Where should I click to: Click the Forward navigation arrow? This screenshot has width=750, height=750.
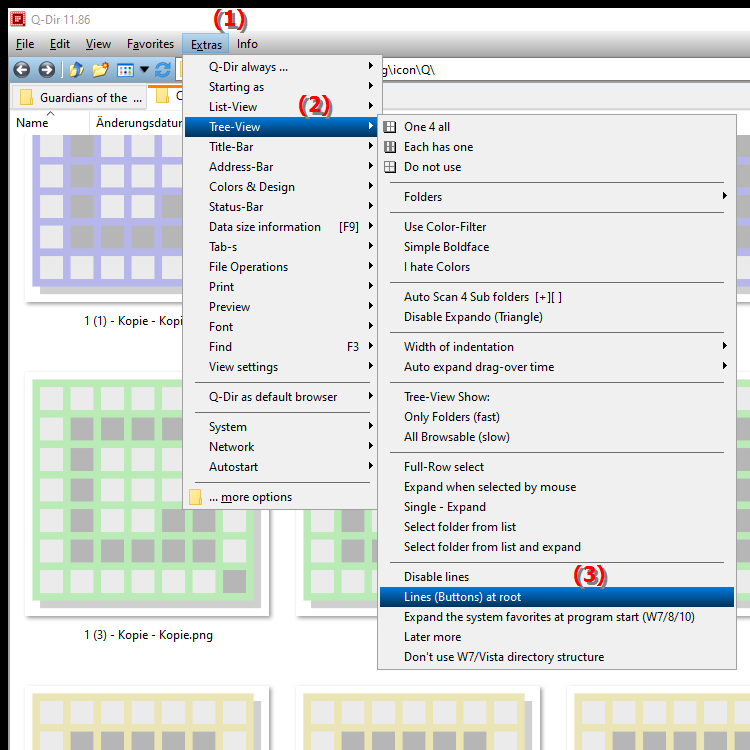click(x=46, y=70)
